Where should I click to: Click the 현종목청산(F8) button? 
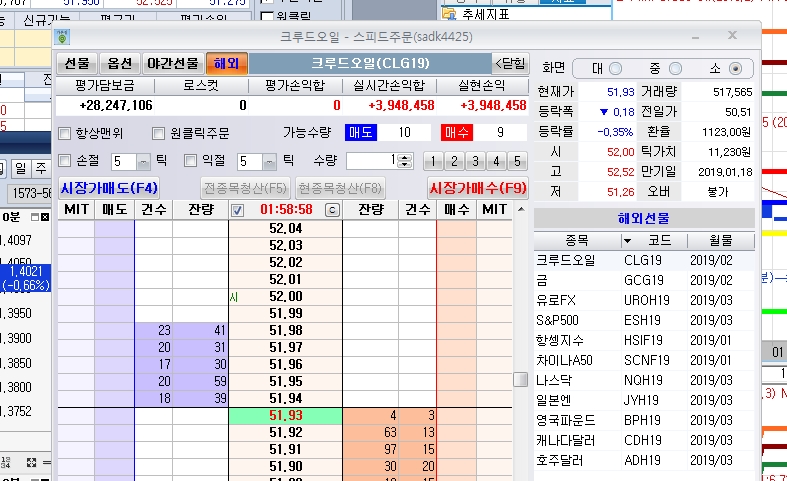[x=340, y=188]
